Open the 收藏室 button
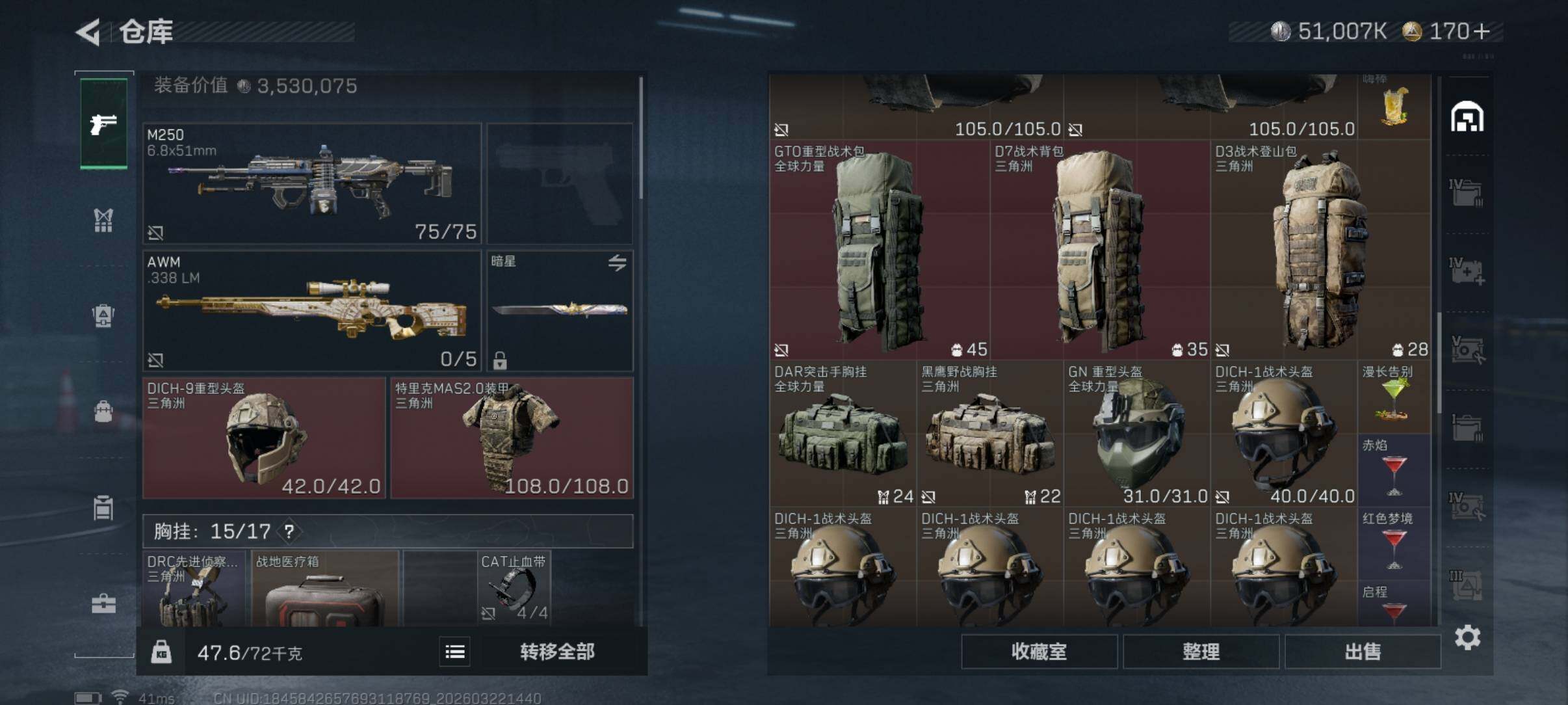This screenshot has height=705, width=1568. [x=1039, y=652]
